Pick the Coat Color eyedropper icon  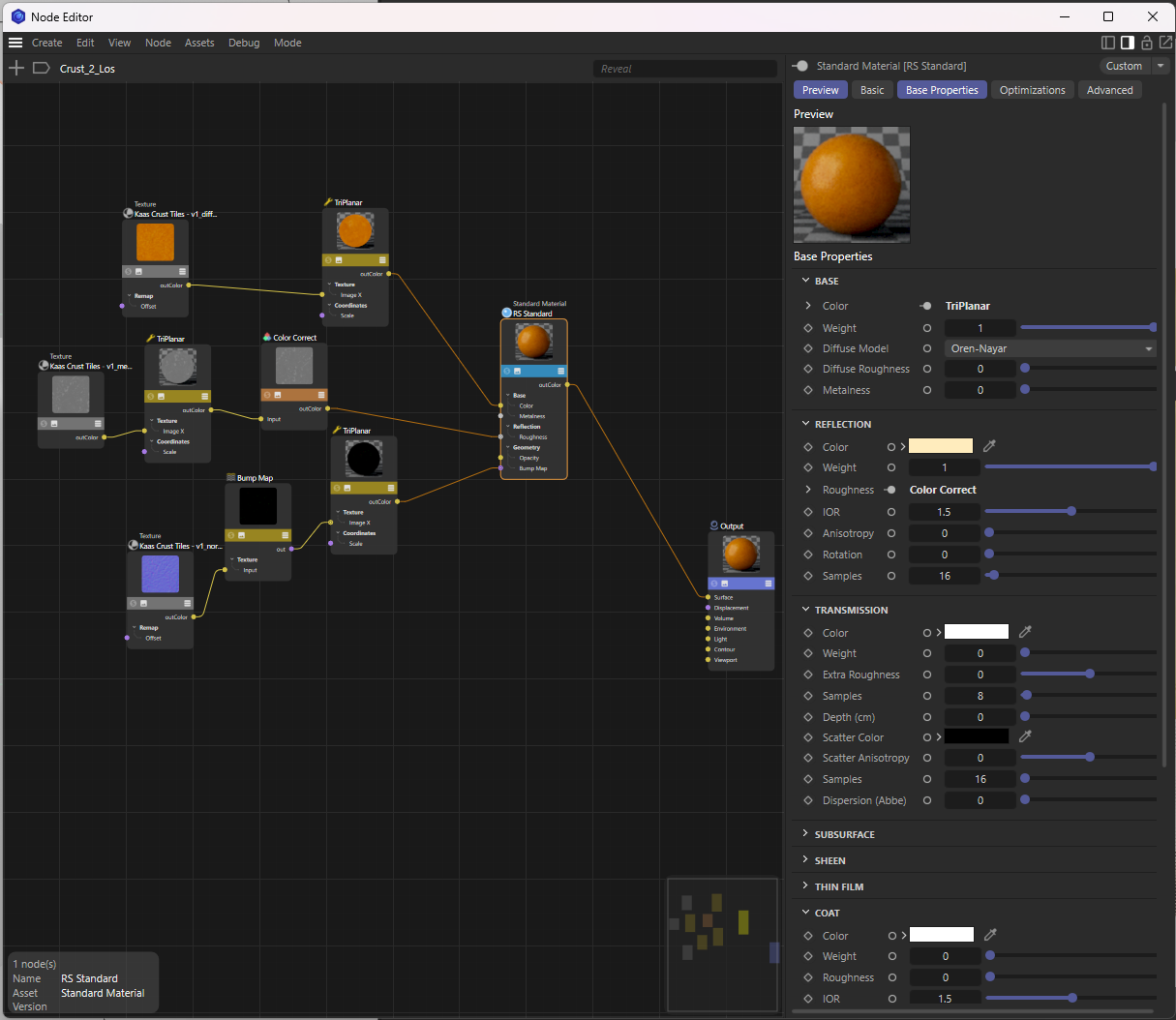click(990, 935)
